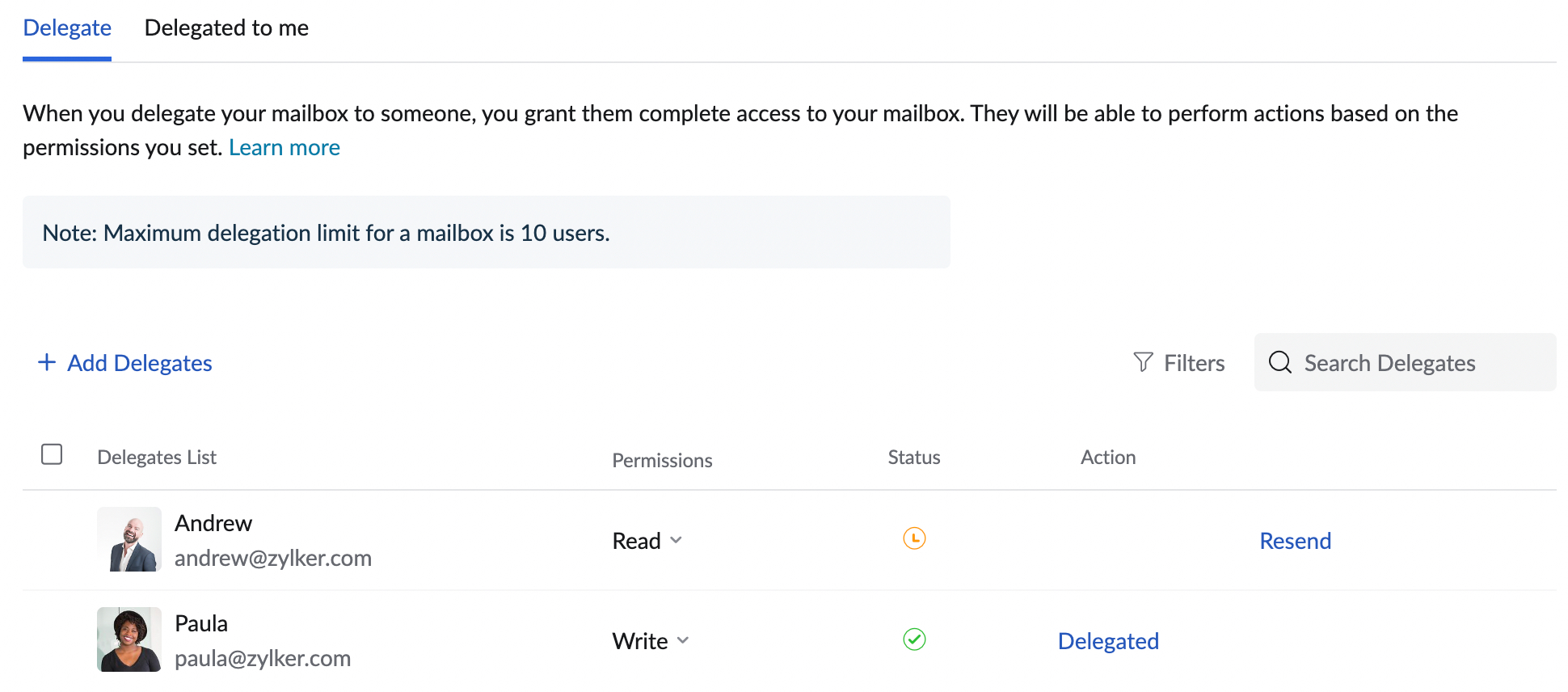Screen dimensions: 1568x692
Task: Click the Add Delegates button
Action: point(139,363)
